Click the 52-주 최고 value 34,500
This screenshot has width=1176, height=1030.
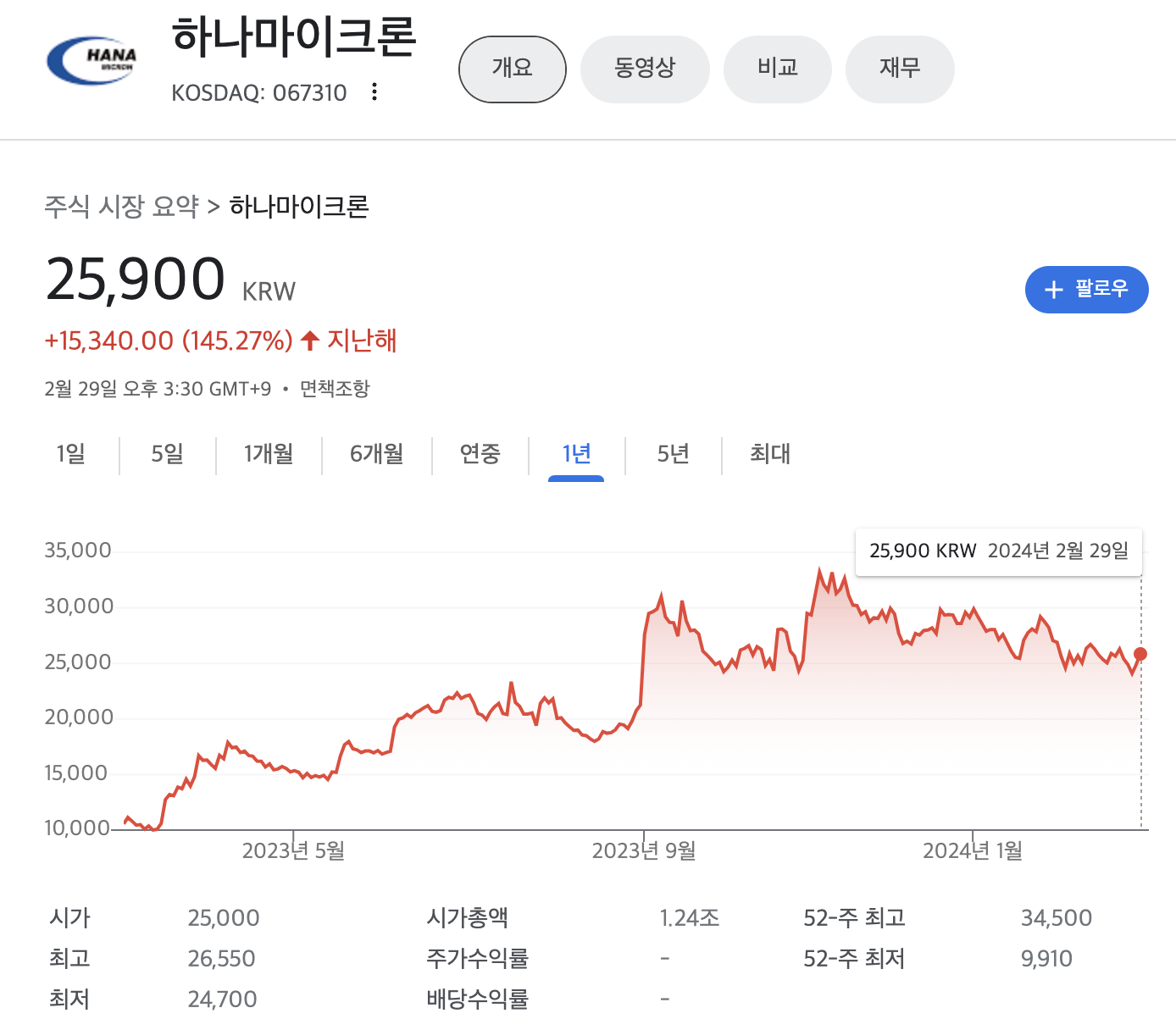tap(1057, 918)
